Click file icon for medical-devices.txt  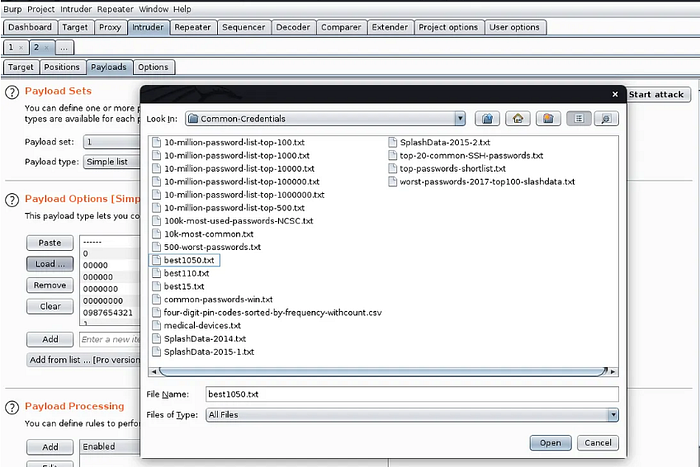[156, 325]
